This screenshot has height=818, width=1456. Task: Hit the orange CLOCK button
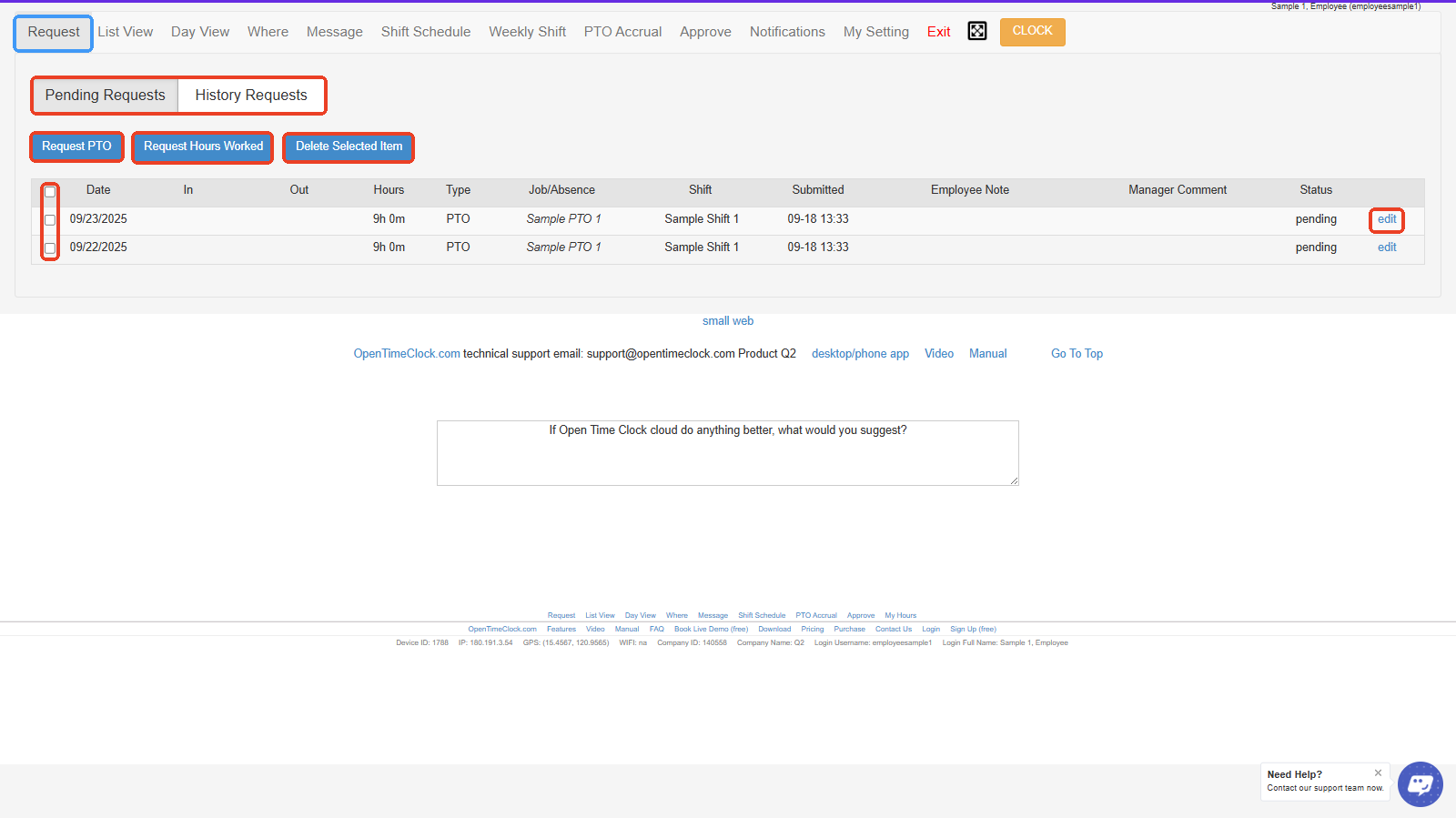point(1032,32)
